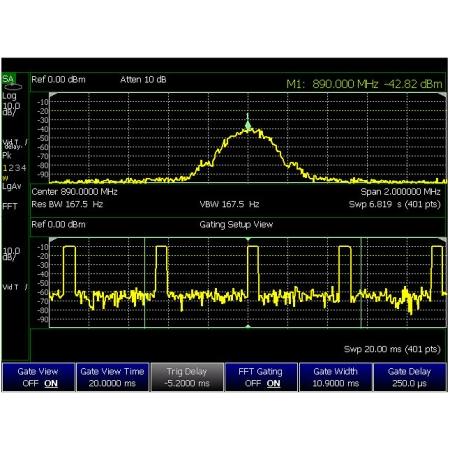Click the Atten 10 dB label
450x450 pixels.
coord(143,79)
